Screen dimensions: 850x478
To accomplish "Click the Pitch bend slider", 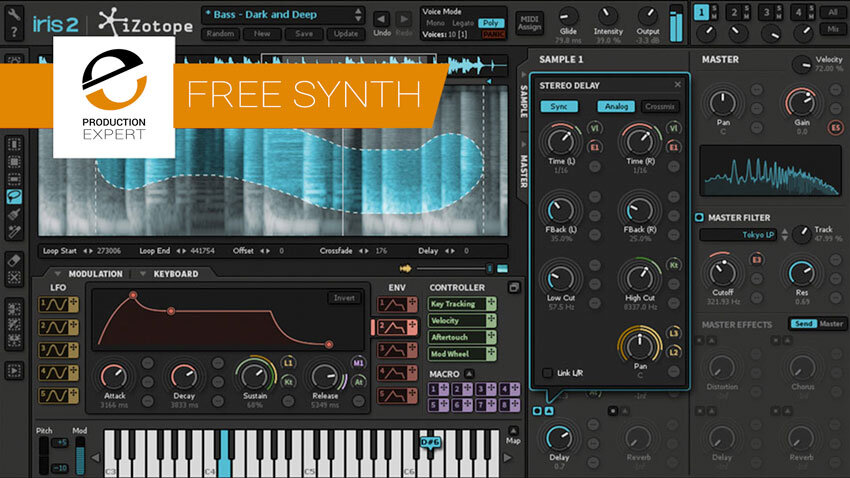I will coord(44,455).
